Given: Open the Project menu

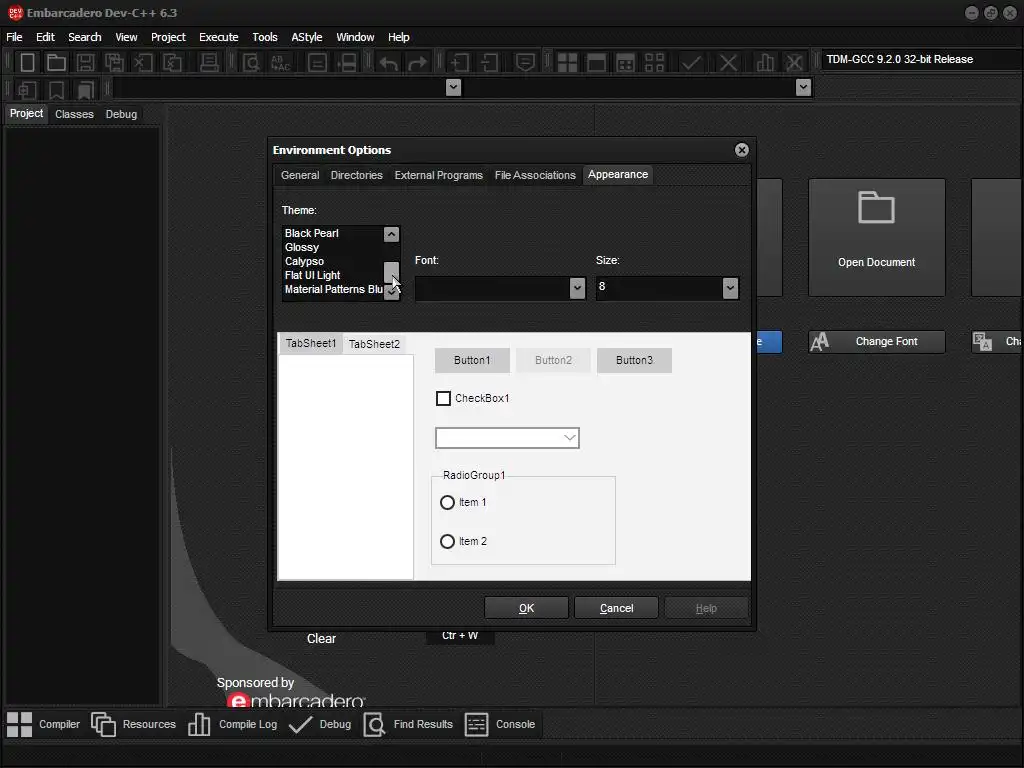Looking at the screenshot, I should pyautogui.click(x=168, y=37).
